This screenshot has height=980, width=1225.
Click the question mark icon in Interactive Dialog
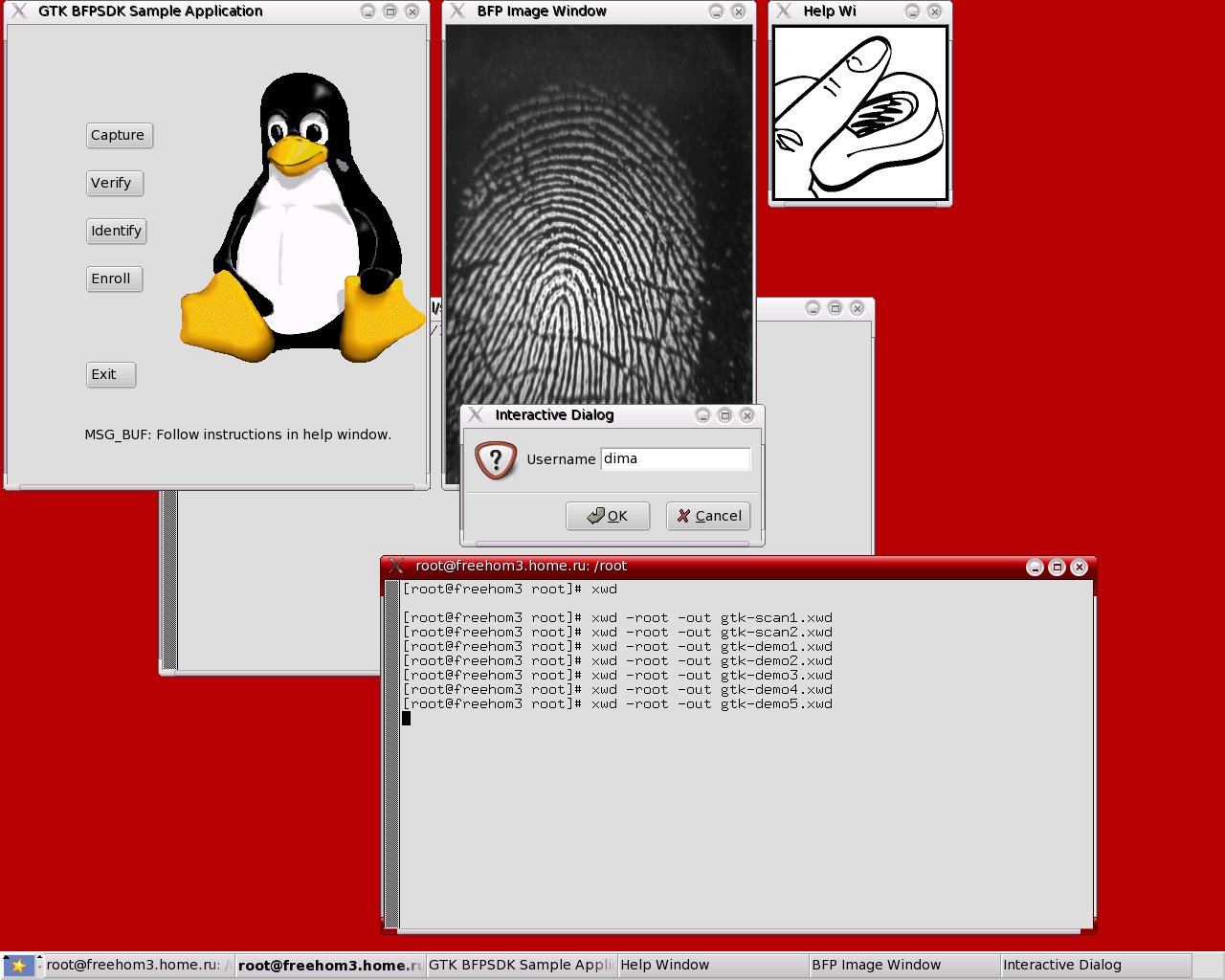coord(496,460)
